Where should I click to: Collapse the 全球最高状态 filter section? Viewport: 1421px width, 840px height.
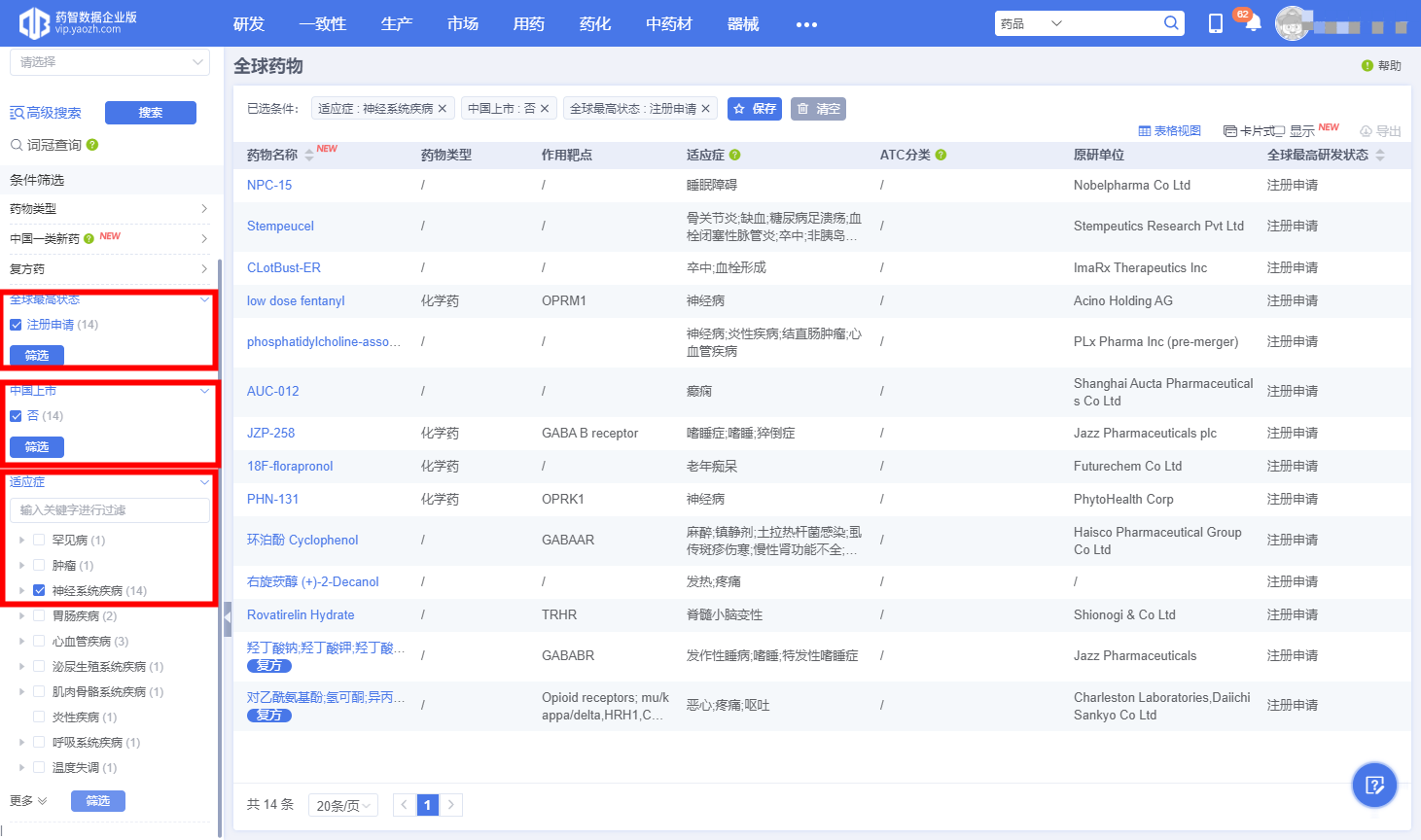(x=204, y=299)
